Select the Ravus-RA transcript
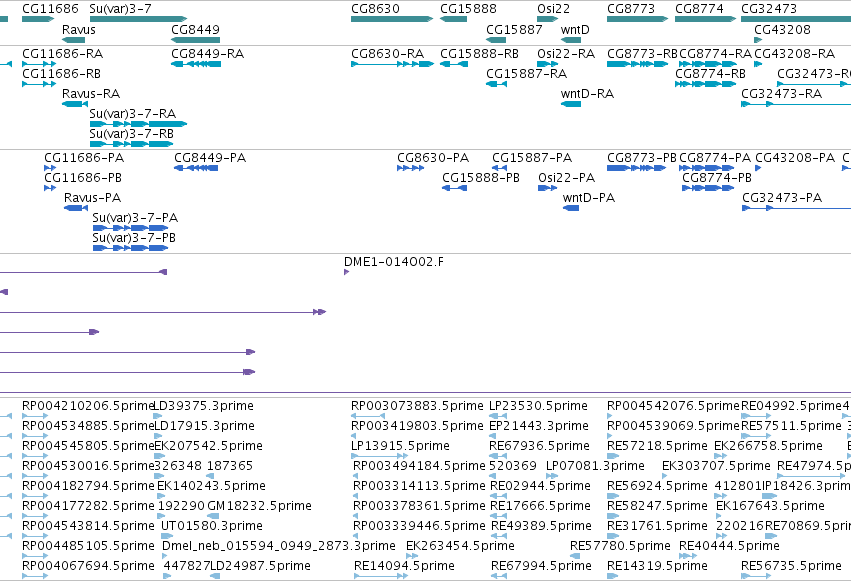This screenshot has height=581, width=851. tap(75, 104)
